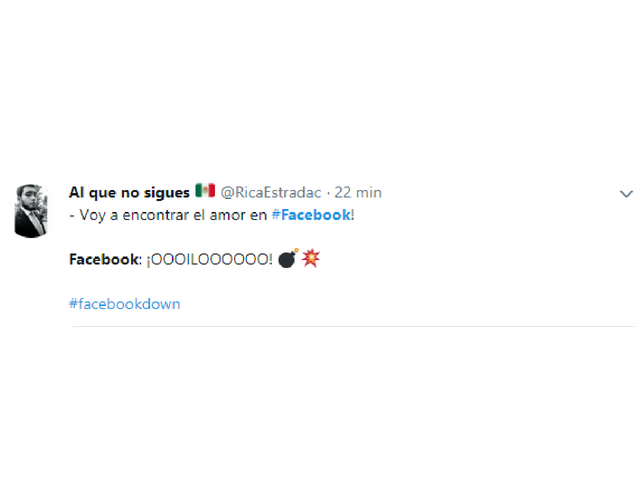The image size is (640, 500).
Task: Click the 22 min timestamp
Action: (x=358, y=193)
